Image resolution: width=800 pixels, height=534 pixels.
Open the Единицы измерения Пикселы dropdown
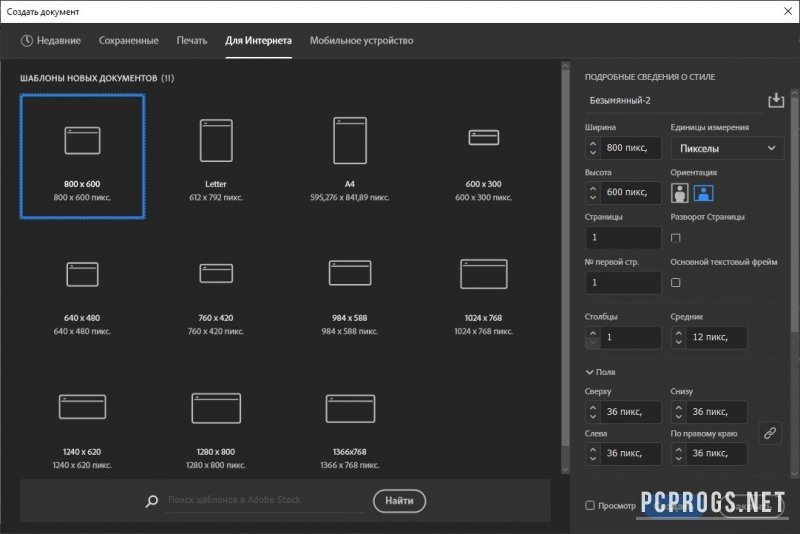(727, 148)
